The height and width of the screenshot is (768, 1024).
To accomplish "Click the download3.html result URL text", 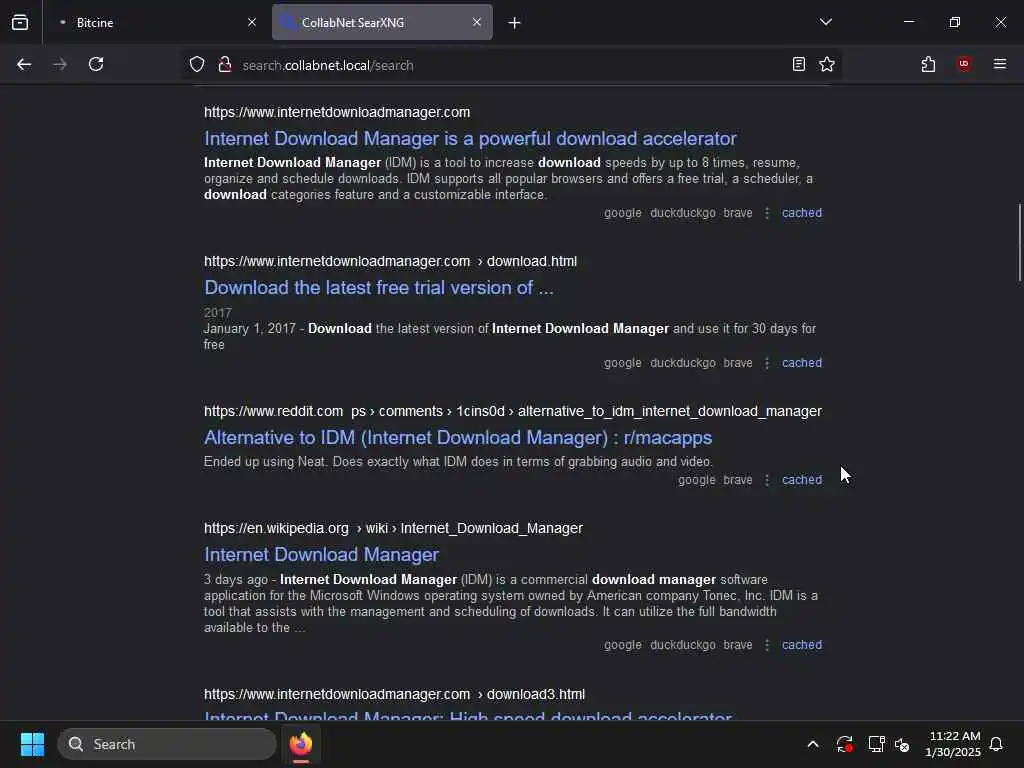I will pyautogui.click(x=394, y=694).
